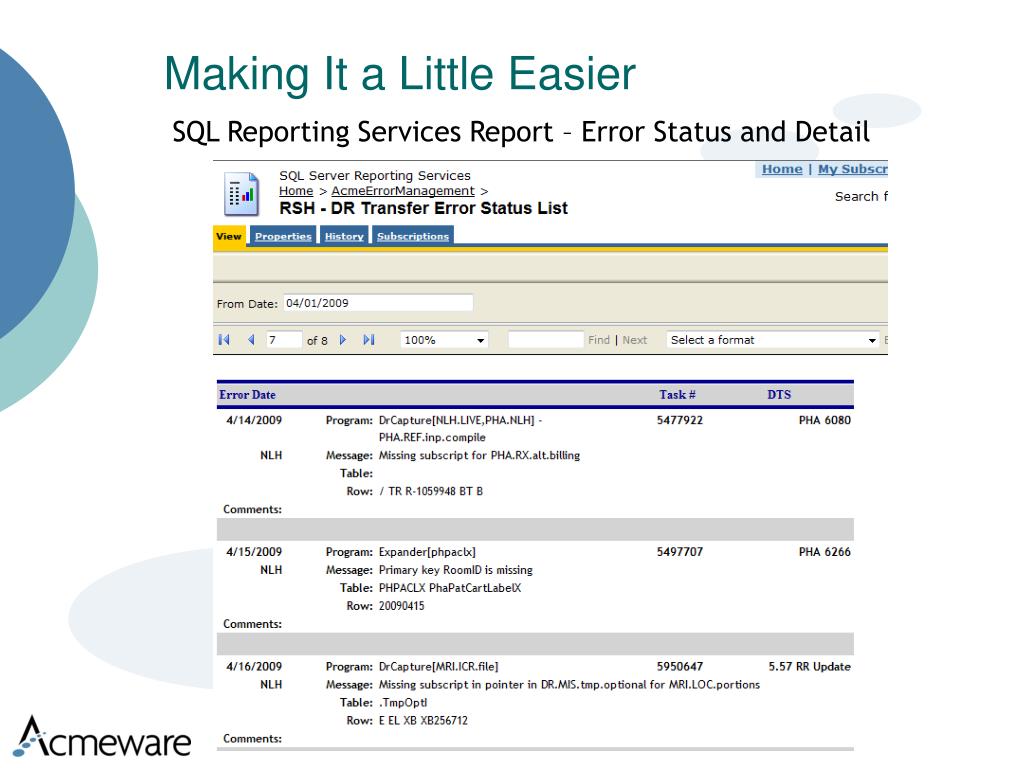Click the PHPACLX PhaPatCartLabelX table value
This screenshot has width=1024, height=768.
(x=450, y=588)
